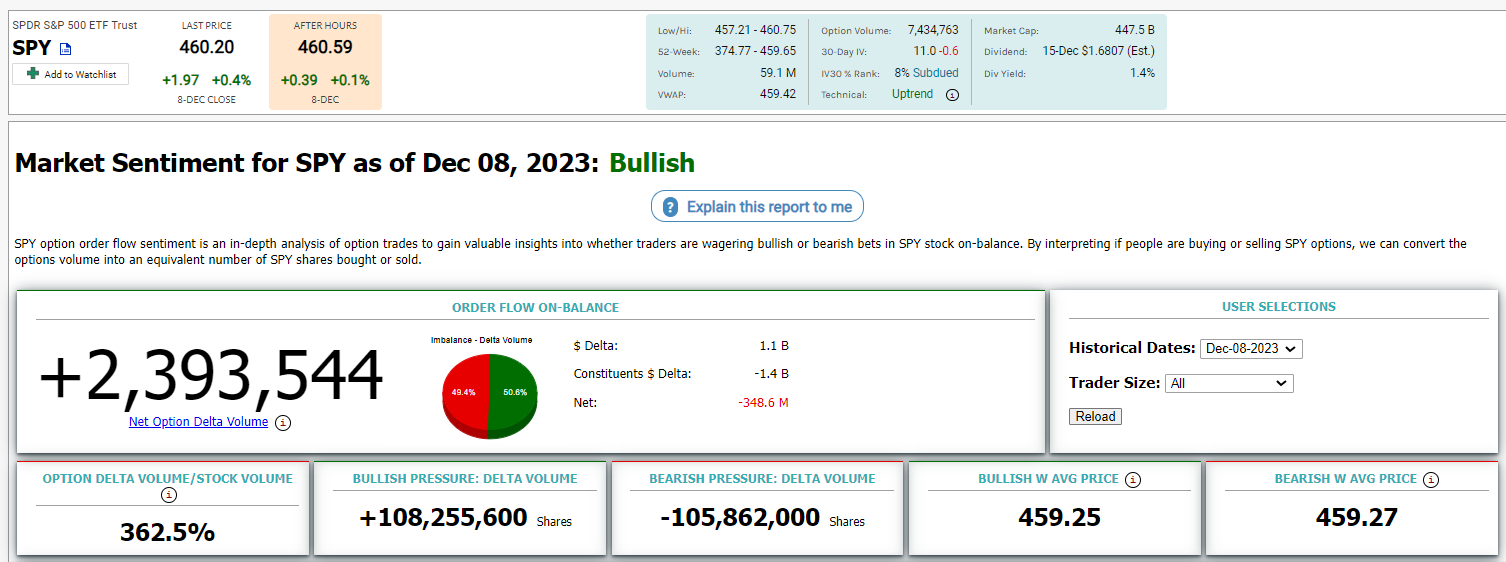Click the 362.5% option delta ratio value
The height and width of the screenshot is (562, 1506).
pos(167,532)
